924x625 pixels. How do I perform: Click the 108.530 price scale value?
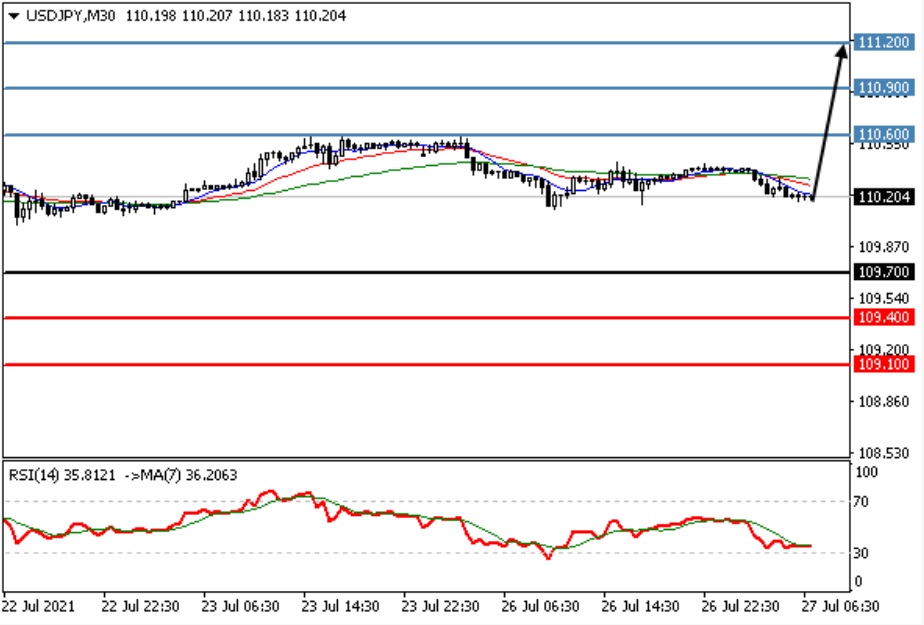(x=883, y=453)
